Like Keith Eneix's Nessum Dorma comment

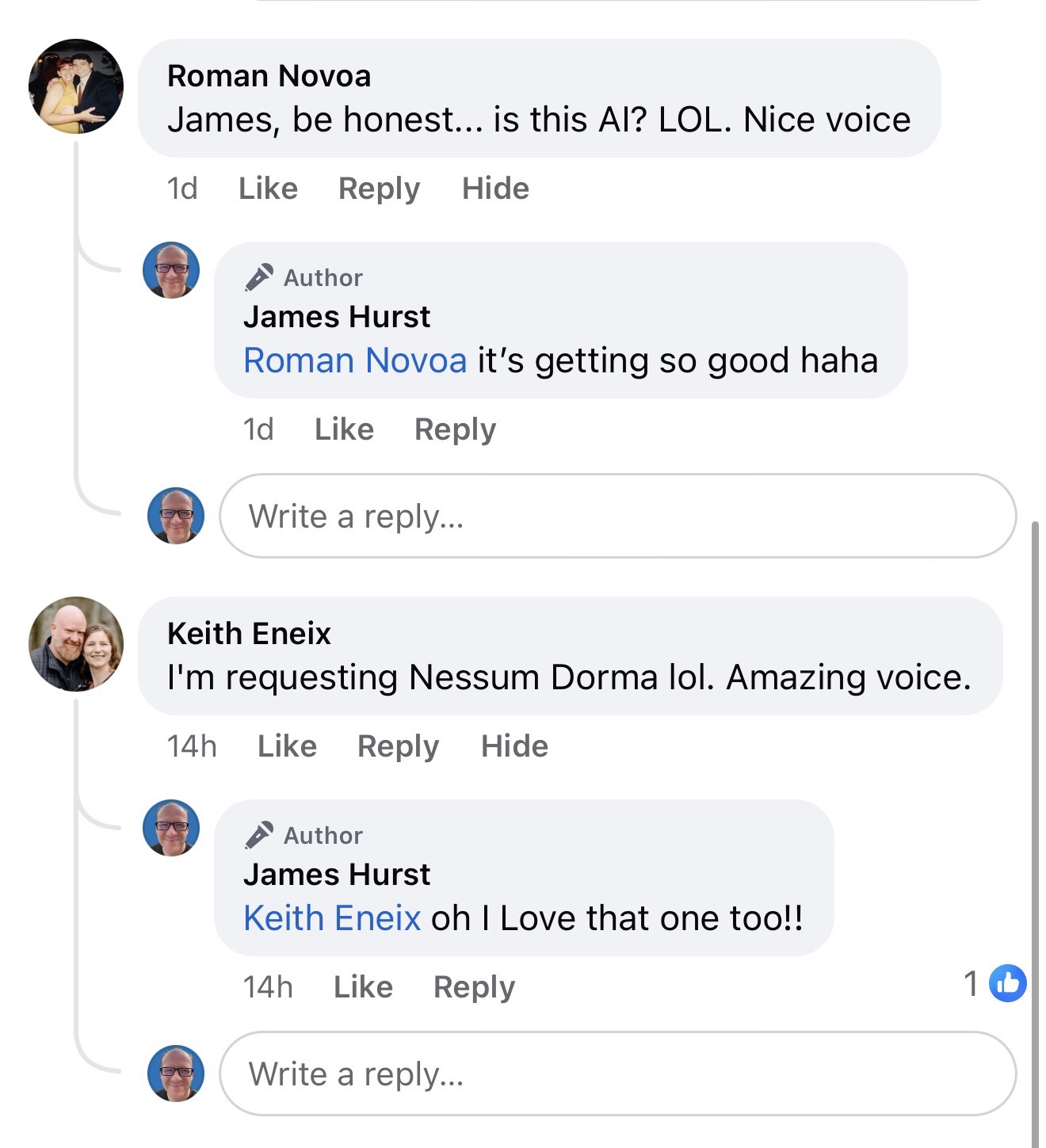[287, 746]
